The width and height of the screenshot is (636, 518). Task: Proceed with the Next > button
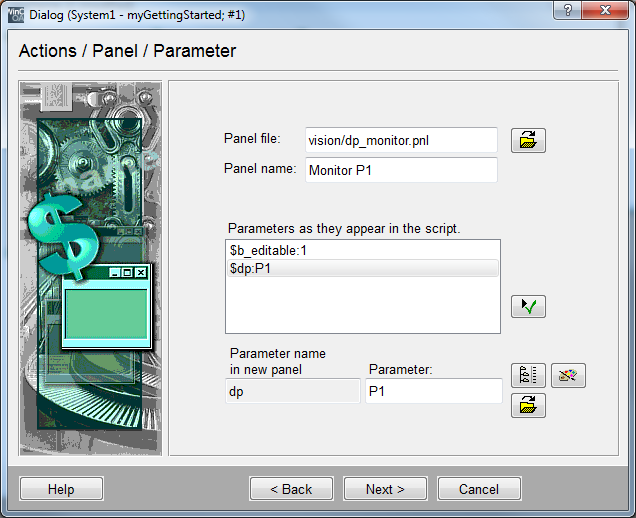pyautogui.click(x=385, y=489)
